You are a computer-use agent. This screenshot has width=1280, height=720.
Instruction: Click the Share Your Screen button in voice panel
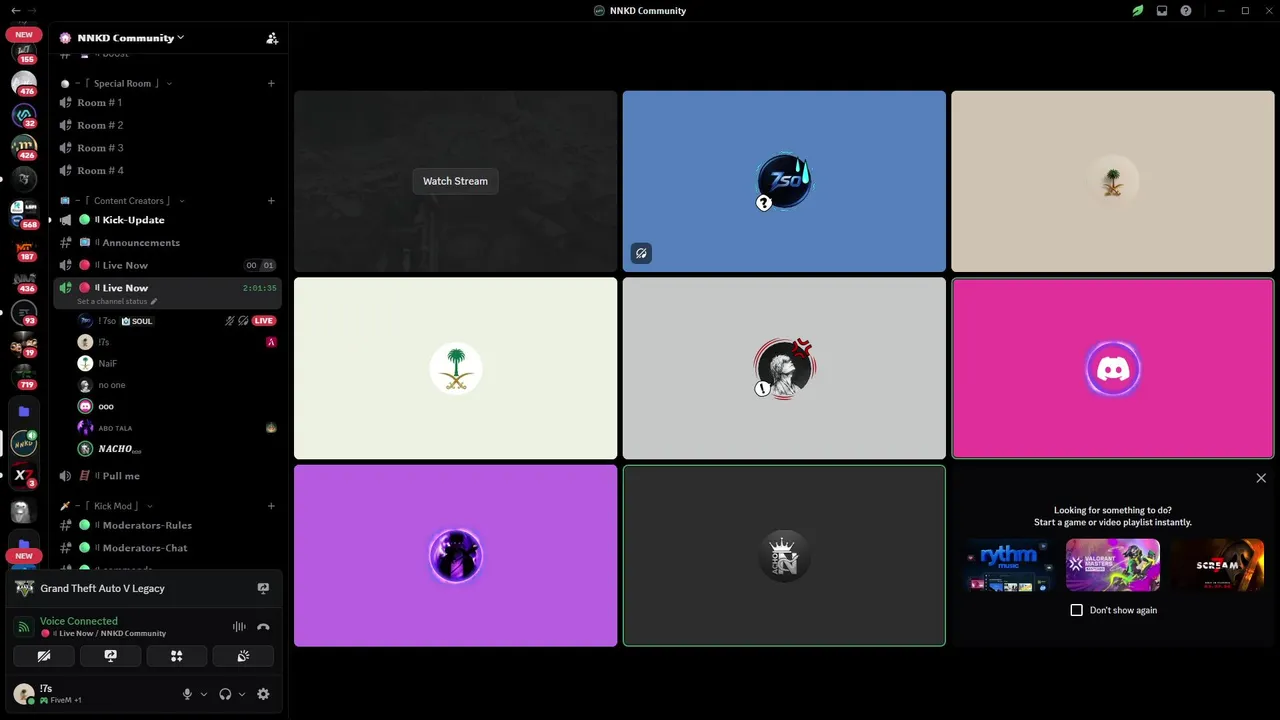[x=110, y=656]
